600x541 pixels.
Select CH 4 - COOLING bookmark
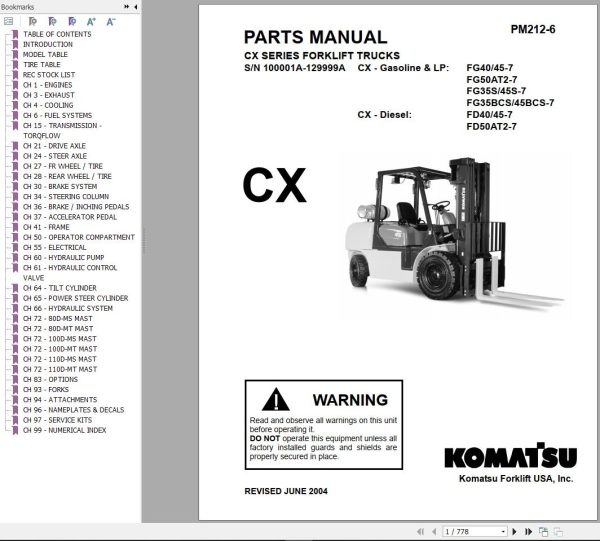pos(48,105)
